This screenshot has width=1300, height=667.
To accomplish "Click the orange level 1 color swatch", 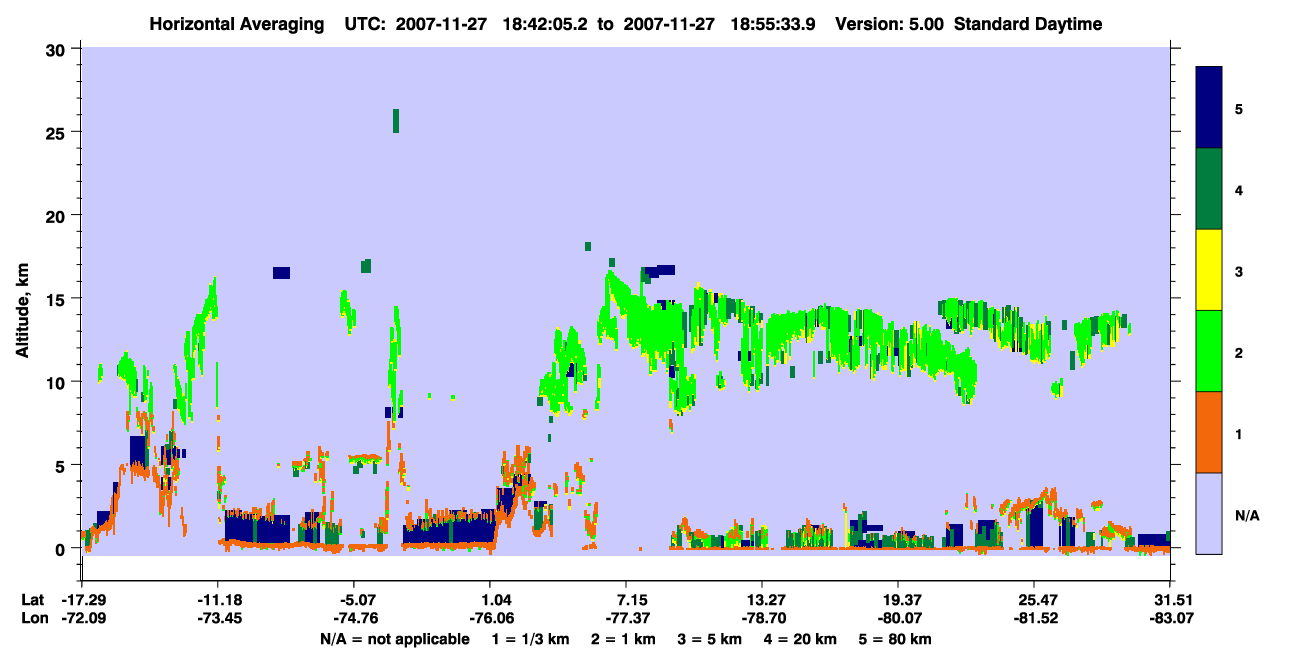I will 1209,432.
